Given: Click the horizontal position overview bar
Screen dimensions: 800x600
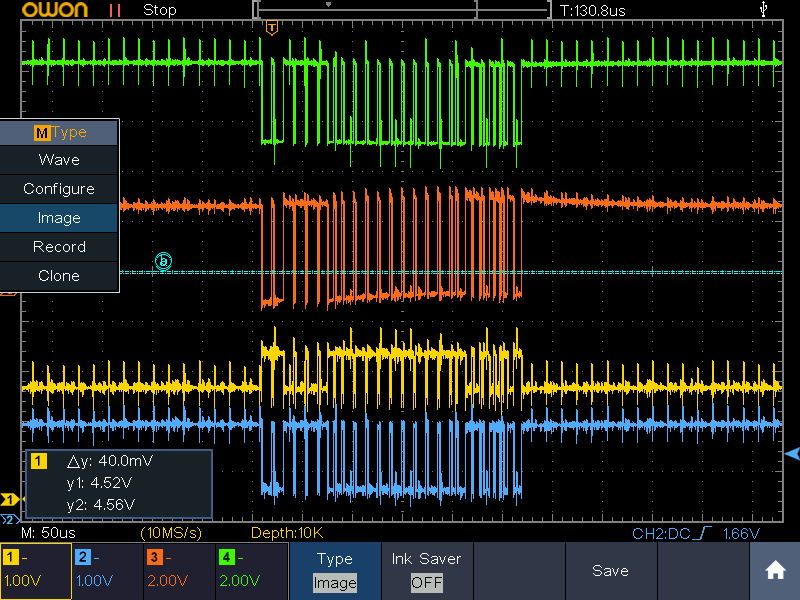Looking at the screenshot, I should click(402, 9).
